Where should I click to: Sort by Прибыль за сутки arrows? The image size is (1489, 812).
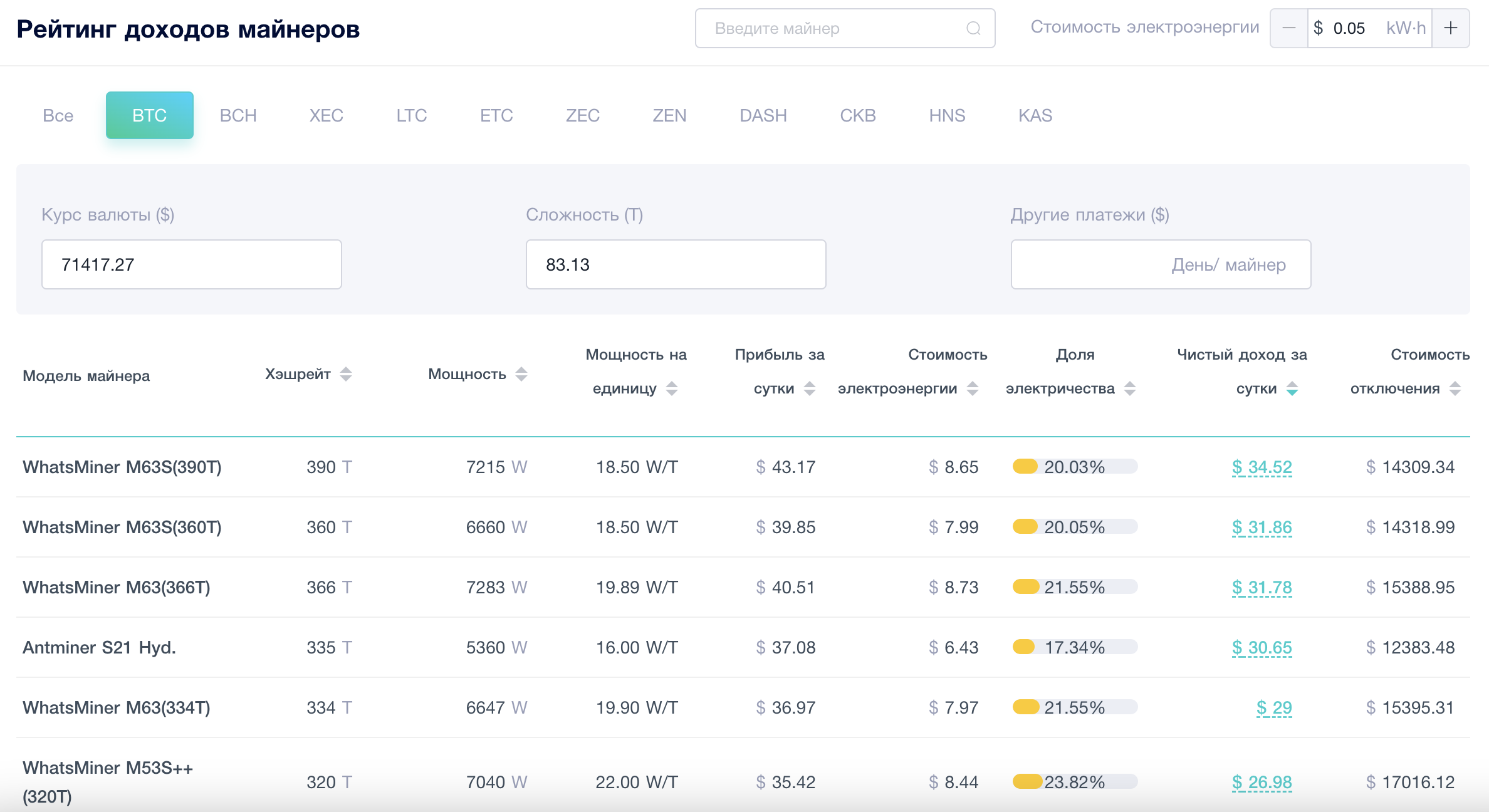click(810, 388)
